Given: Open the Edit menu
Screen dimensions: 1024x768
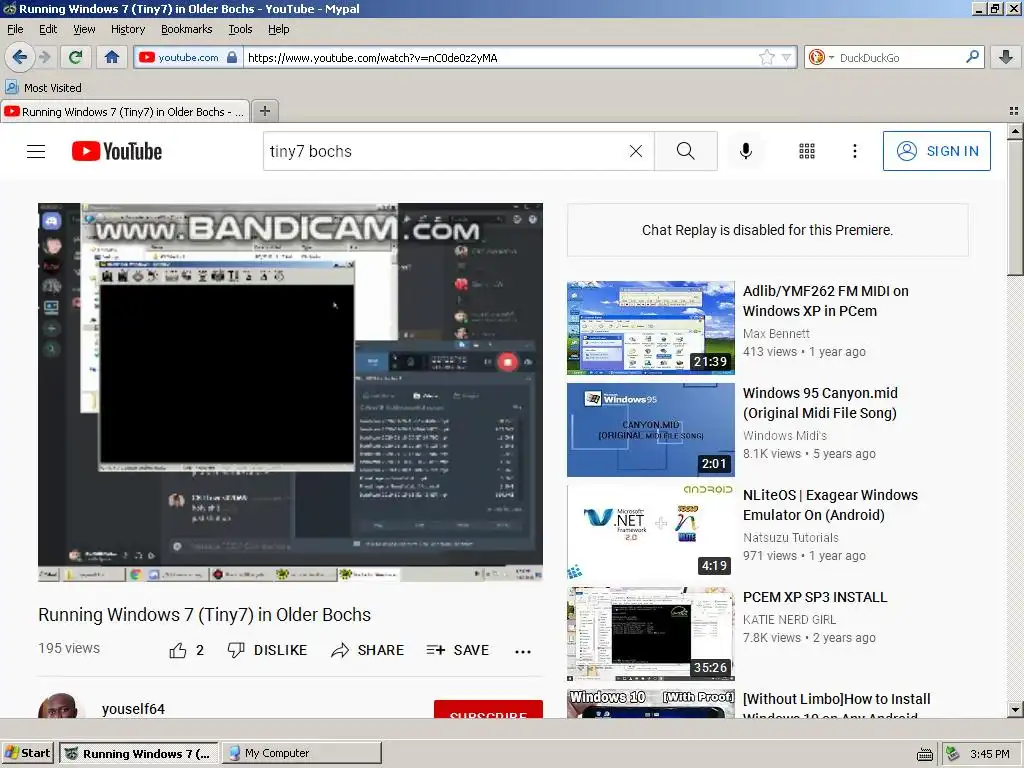Looking at the screenshot, I should [x=48, y=29].
